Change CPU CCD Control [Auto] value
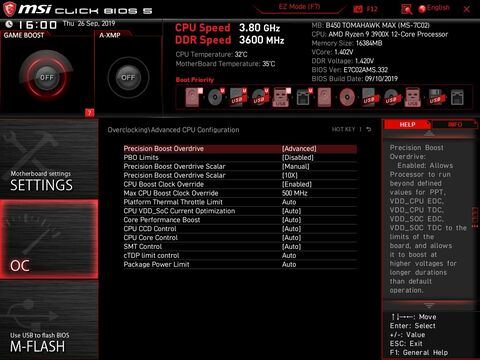480x360 pixels. click(x=291, y=229)
